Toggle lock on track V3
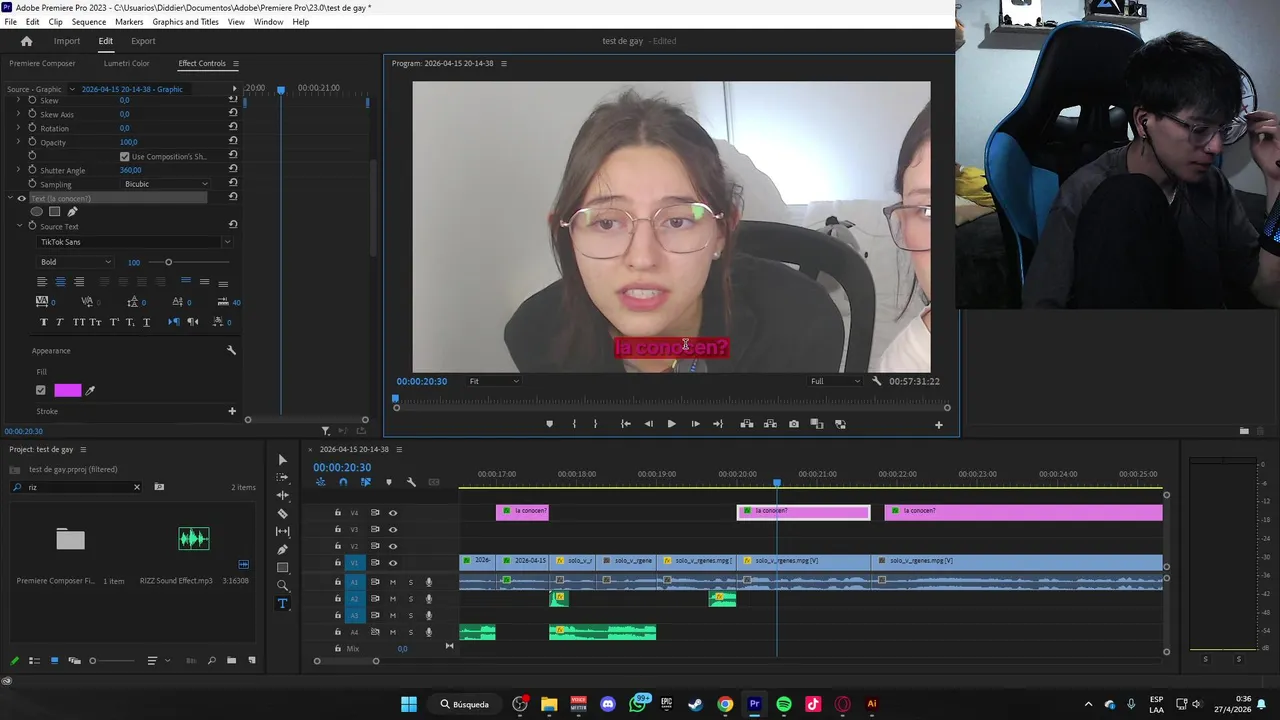 coord(338,530)
